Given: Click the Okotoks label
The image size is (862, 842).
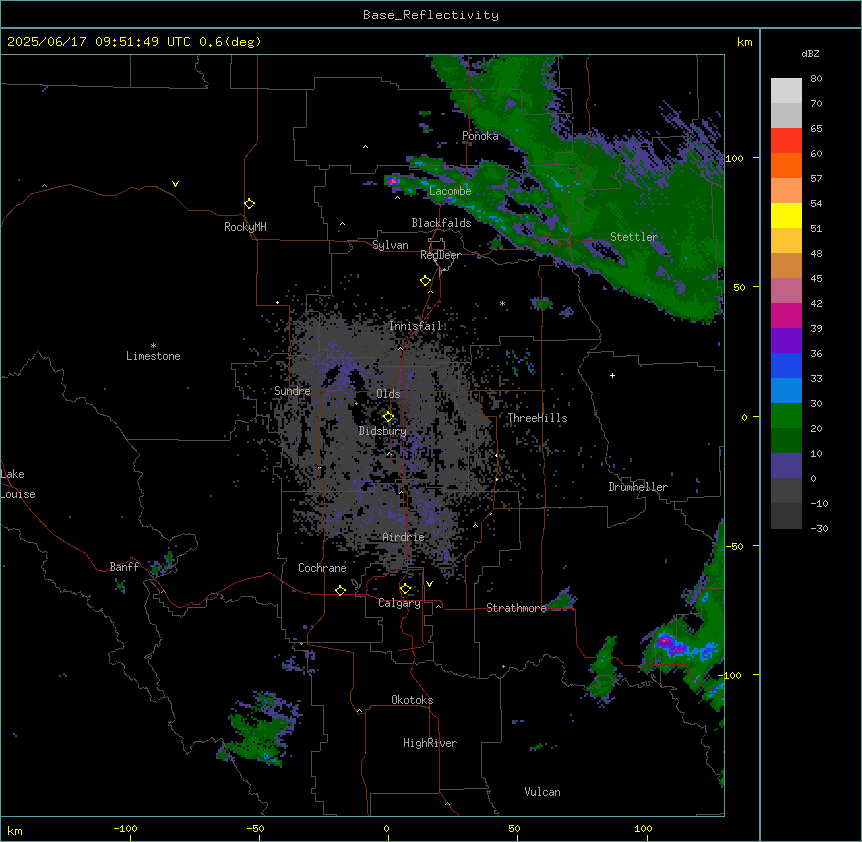Looking at the screenshot, I should click(412, 700).
